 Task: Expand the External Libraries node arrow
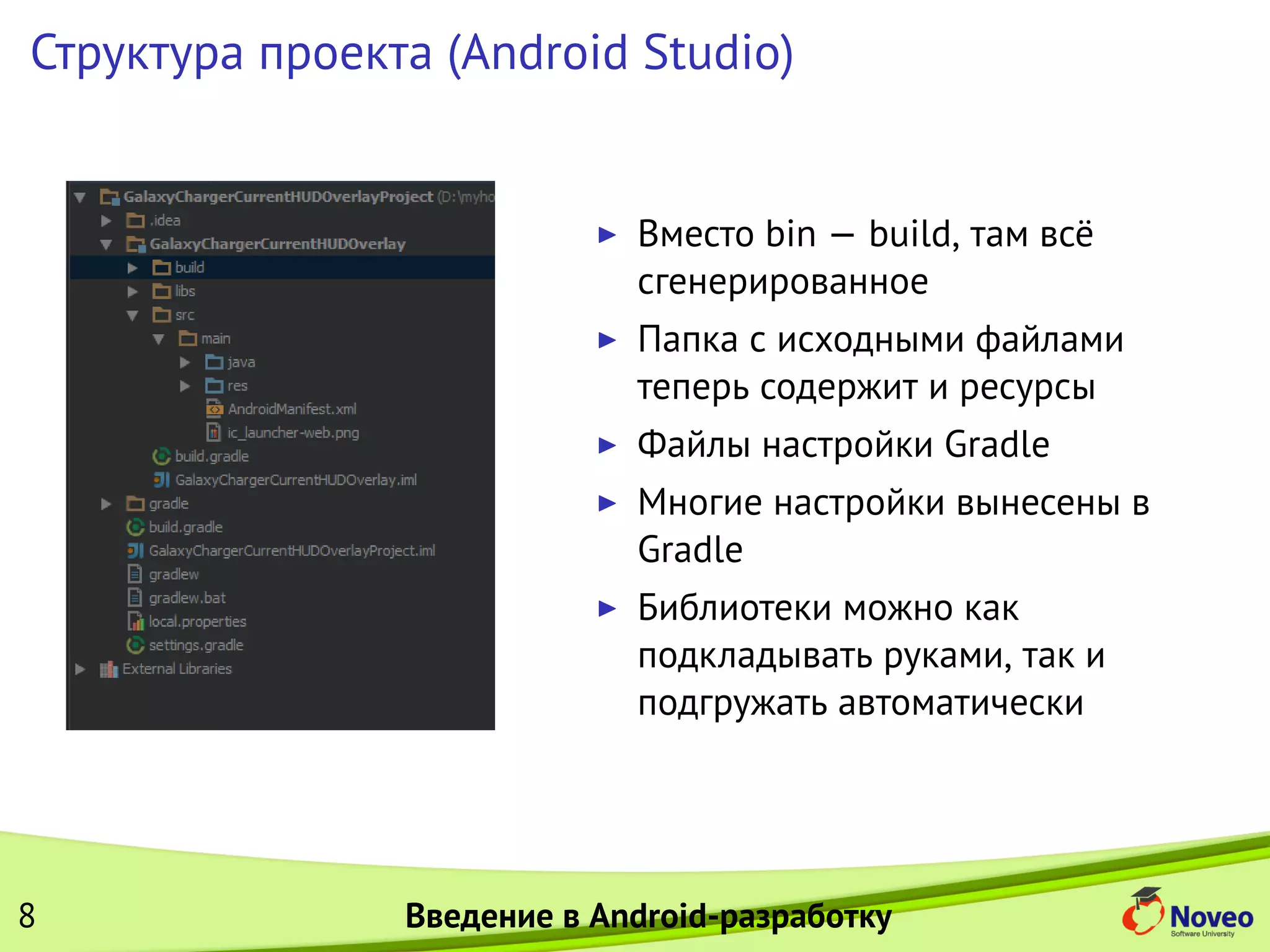pyautogui.click(x=80, y=669)
